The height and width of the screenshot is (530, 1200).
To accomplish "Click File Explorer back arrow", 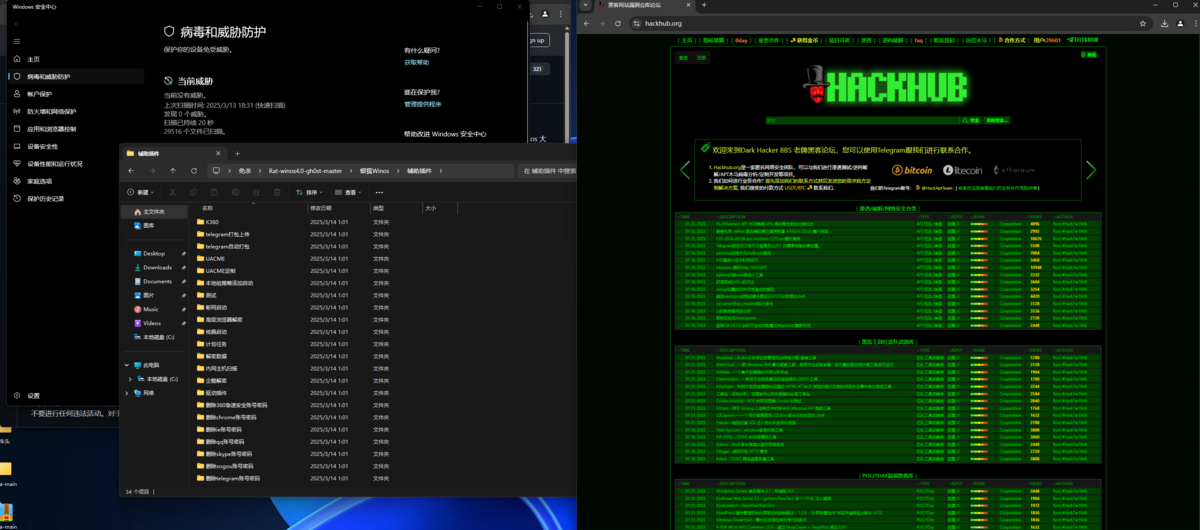I will pyautogui.click(x=133, y=171).
